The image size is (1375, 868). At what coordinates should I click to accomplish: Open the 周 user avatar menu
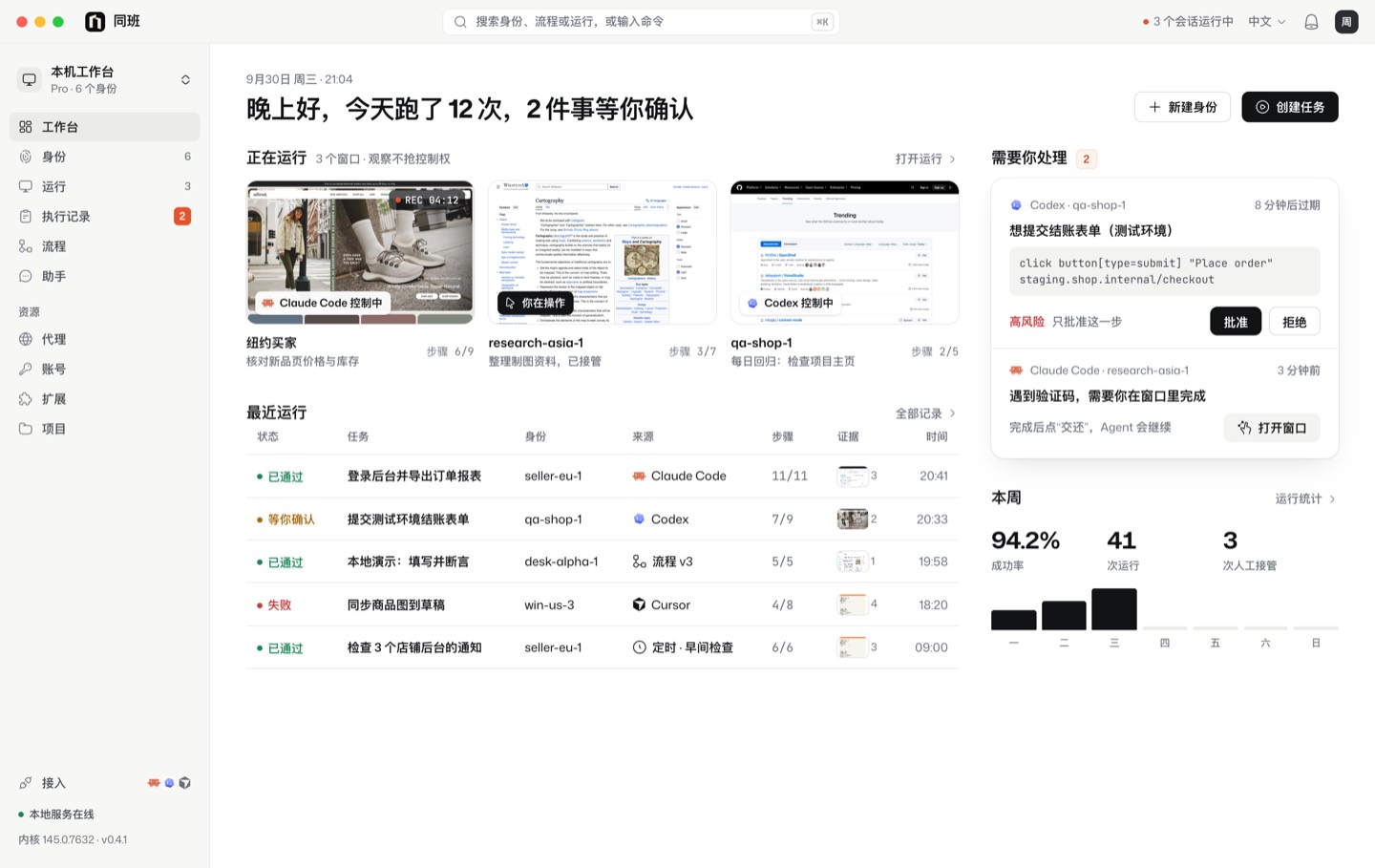pos(1346,22)
